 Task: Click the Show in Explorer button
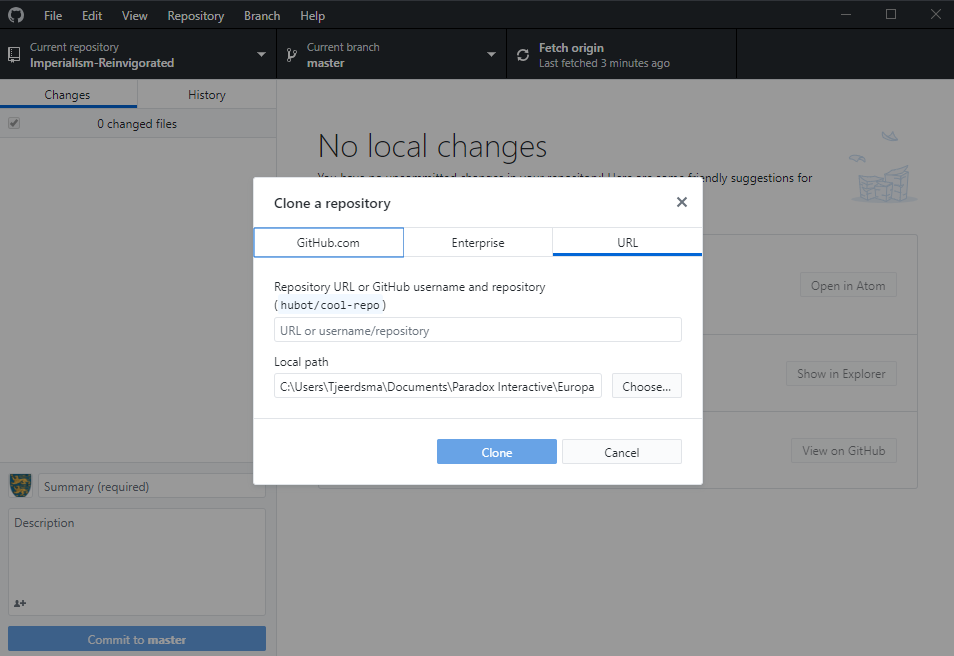coord(841,373)
